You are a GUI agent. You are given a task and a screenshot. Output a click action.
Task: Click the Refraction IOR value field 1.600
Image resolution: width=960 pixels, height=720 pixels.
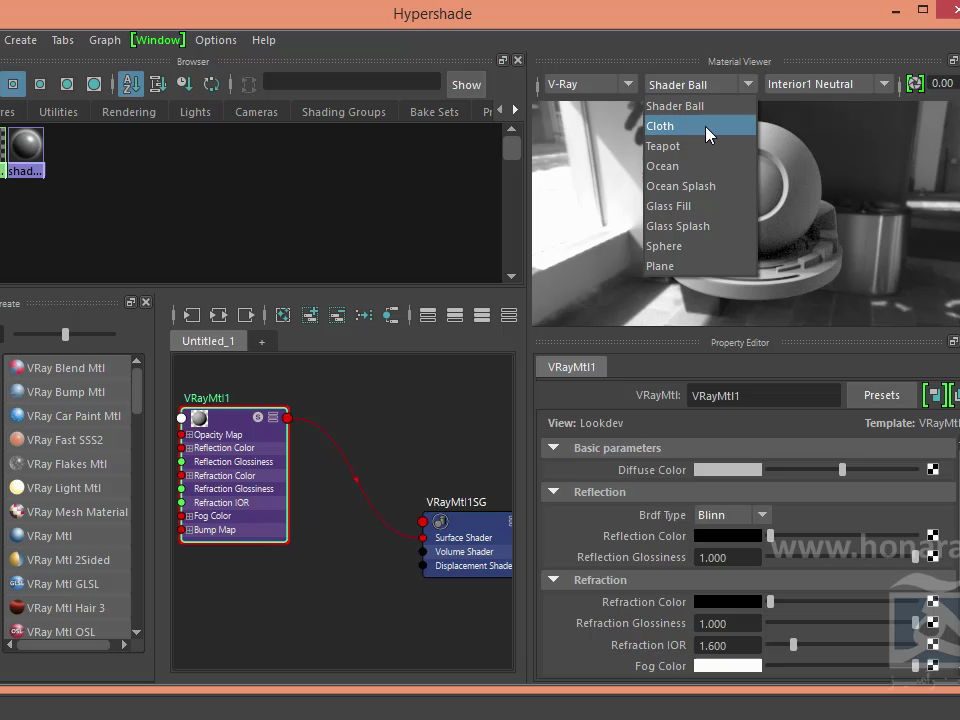(728, 645)
